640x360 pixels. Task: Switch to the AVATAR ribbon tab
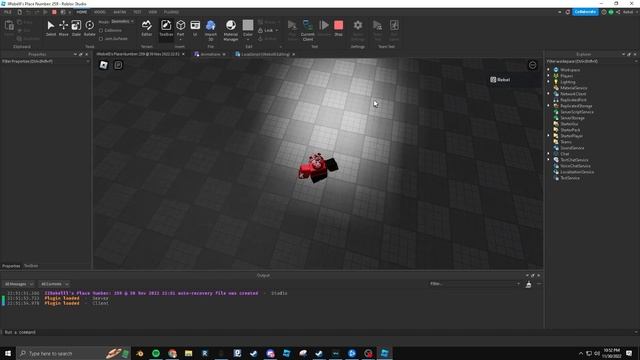(120, 12)
